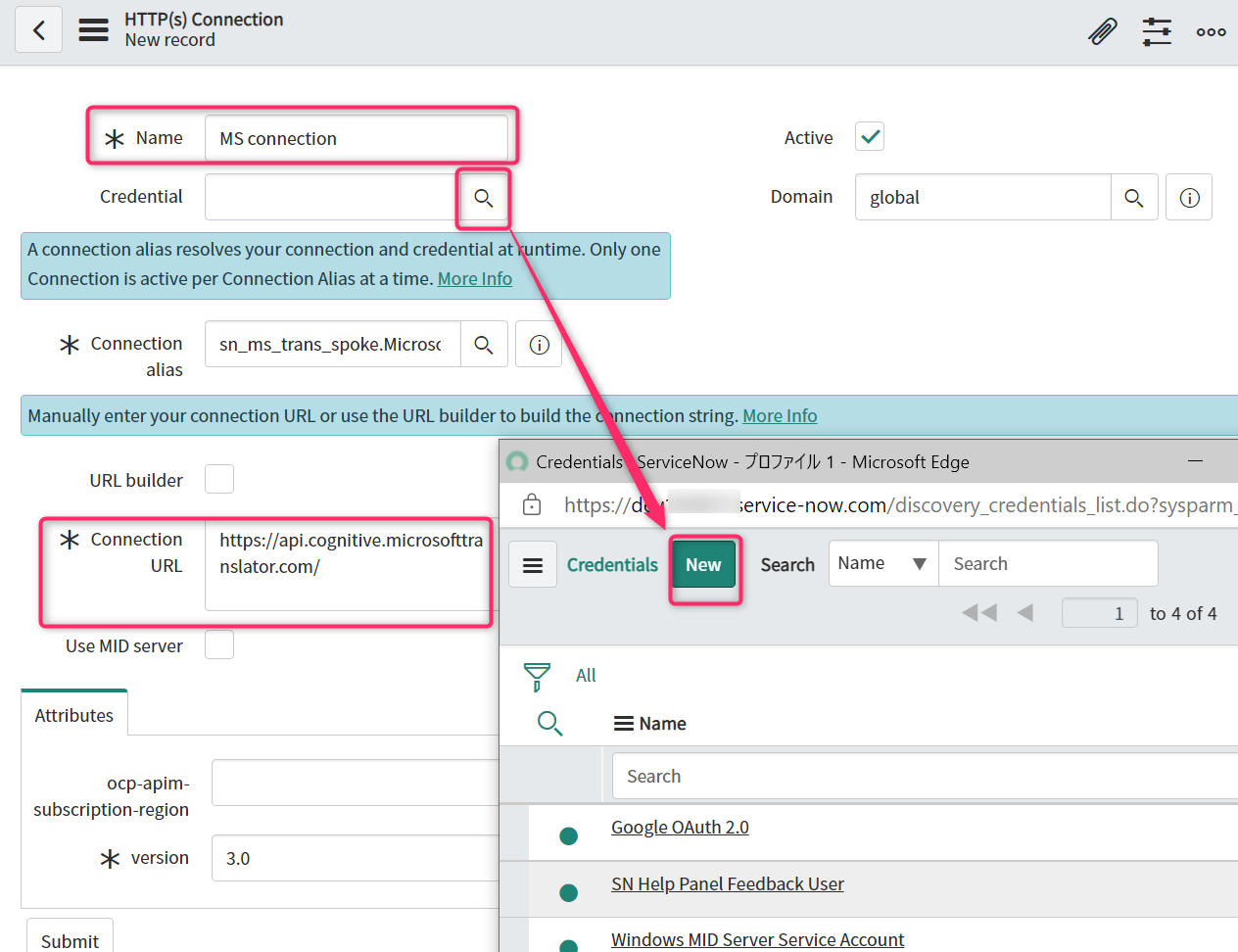Open the main form hamburger menu
This screenshot has height=952, width=1238.
point(93,29)
